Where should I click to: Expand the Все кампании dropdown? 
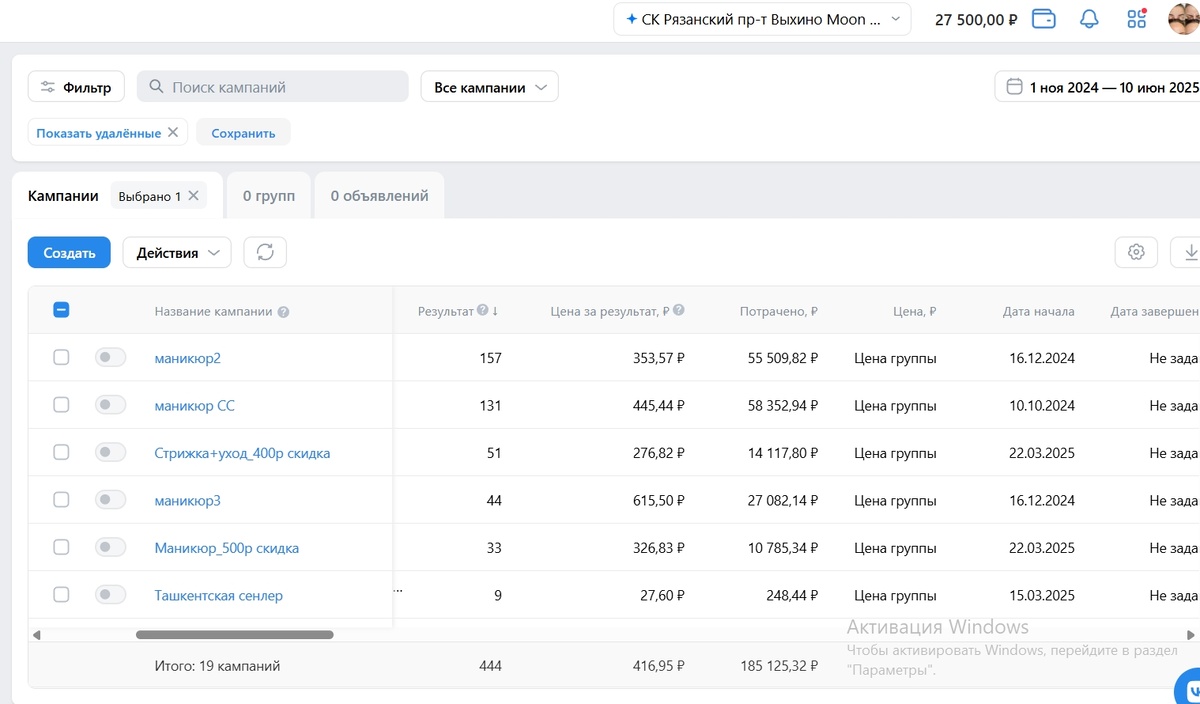pos(489,87)
